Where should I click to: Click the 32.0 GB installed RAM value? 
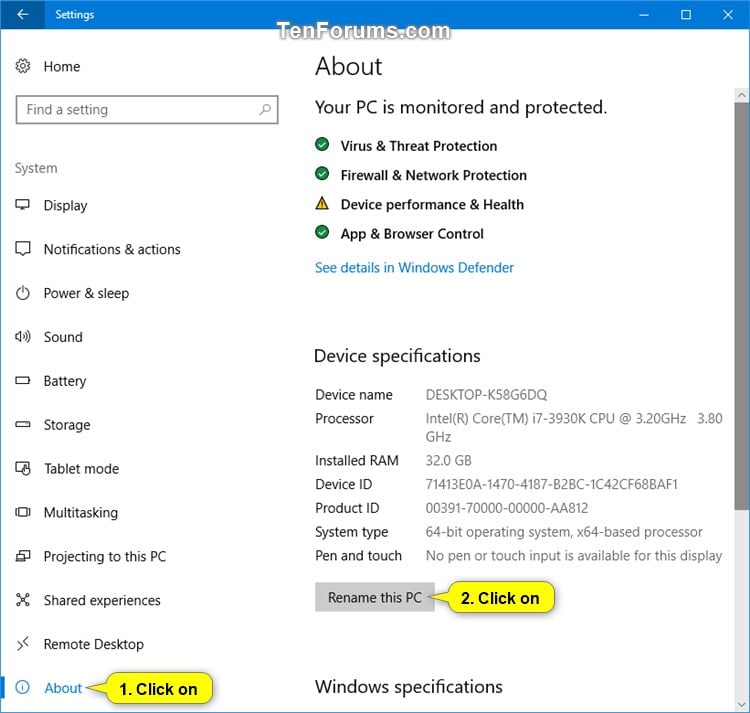[448, 460]
